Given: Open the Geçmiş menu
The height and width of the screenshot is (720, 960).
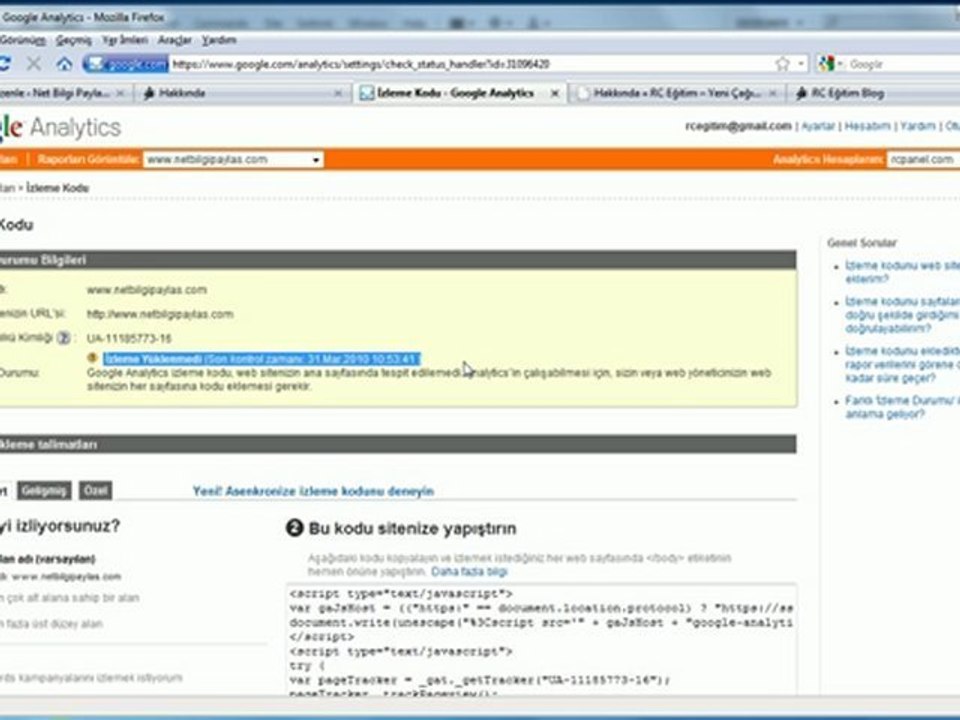Looking at the screenshot, I should (73, 40).
